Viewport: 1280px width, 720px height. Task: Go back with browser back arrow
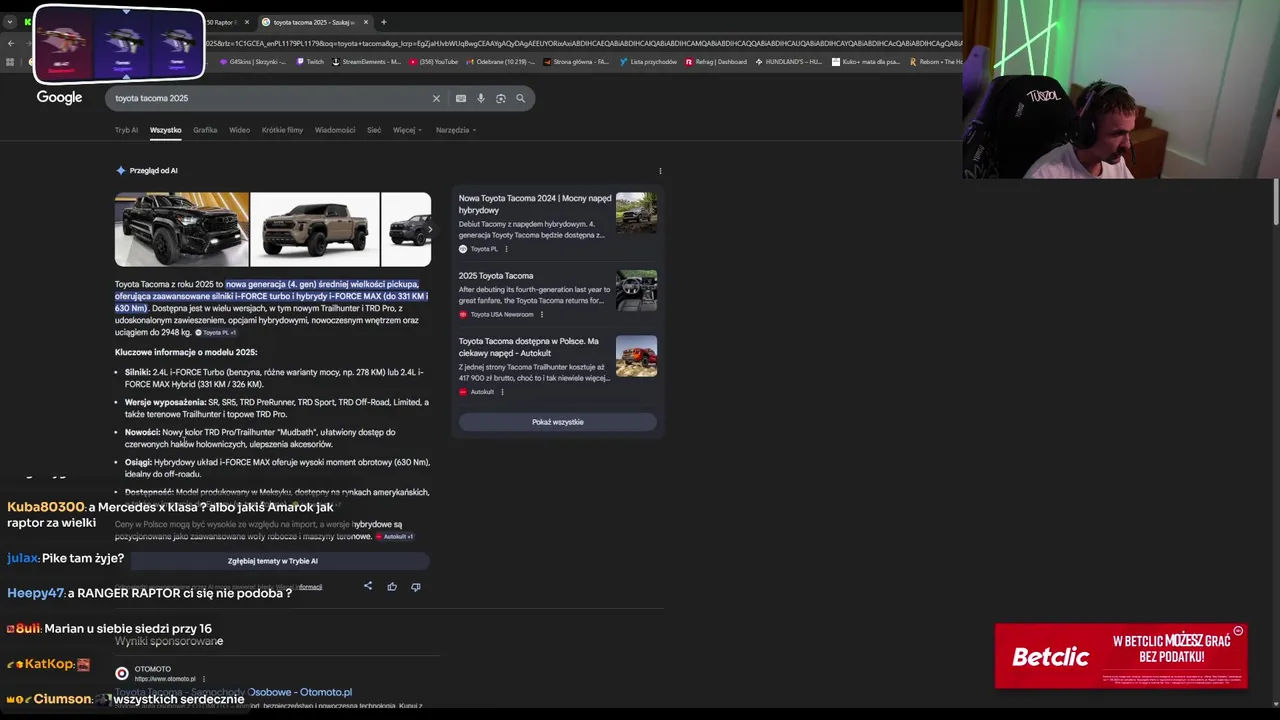pos(11,43)
